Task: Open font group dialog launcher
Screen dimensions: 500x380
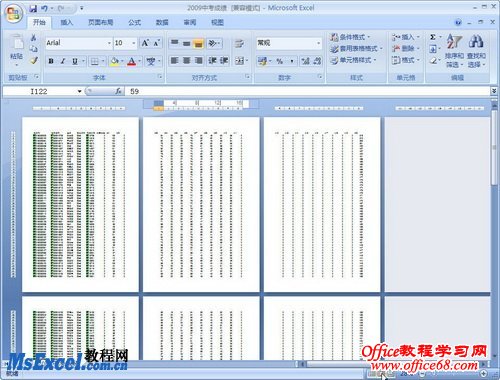Action: point(160,77)
